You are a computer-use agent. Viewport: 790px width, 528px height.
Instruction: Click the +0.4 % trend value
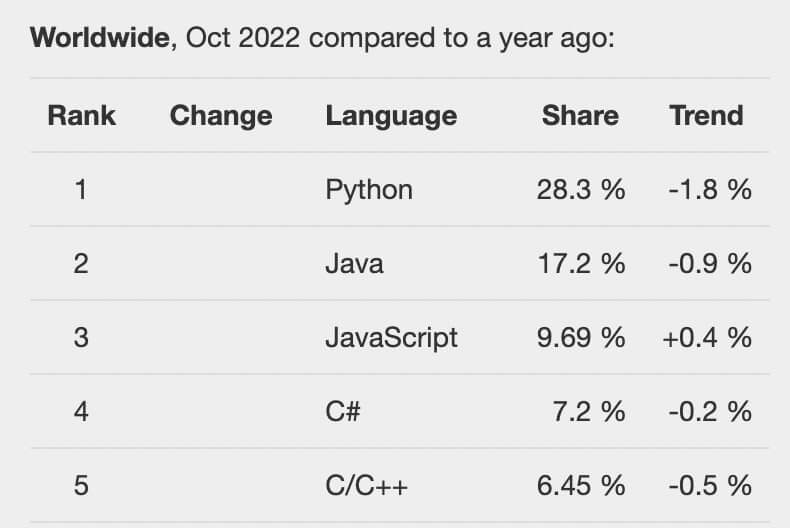pos(707,338)
